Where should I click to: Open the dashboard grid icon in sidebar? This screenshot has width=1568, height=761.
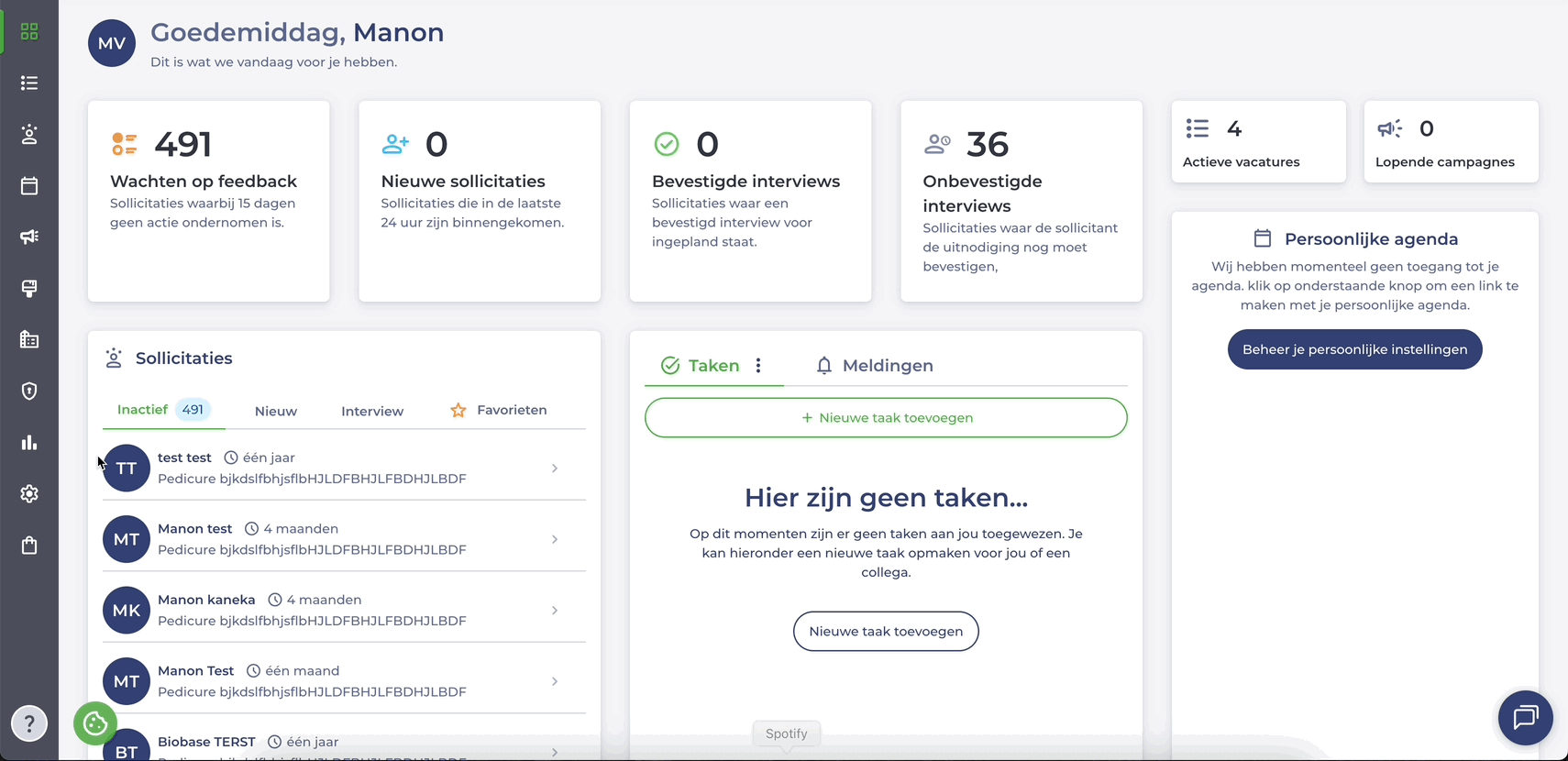click(29, 32)
